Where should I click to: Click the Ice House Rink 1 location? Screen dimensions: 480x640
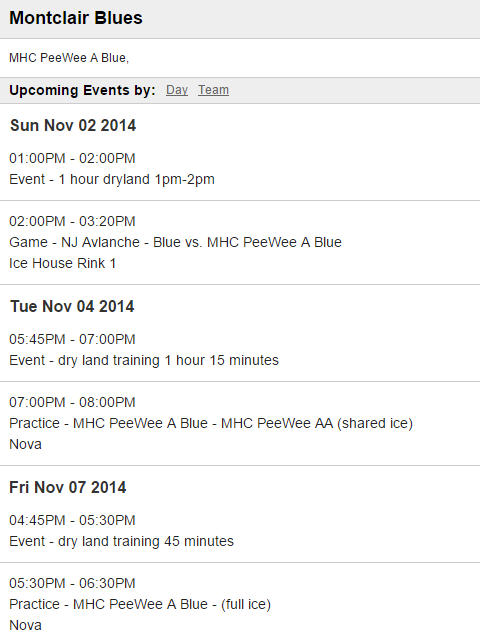[x=62, y=263]
